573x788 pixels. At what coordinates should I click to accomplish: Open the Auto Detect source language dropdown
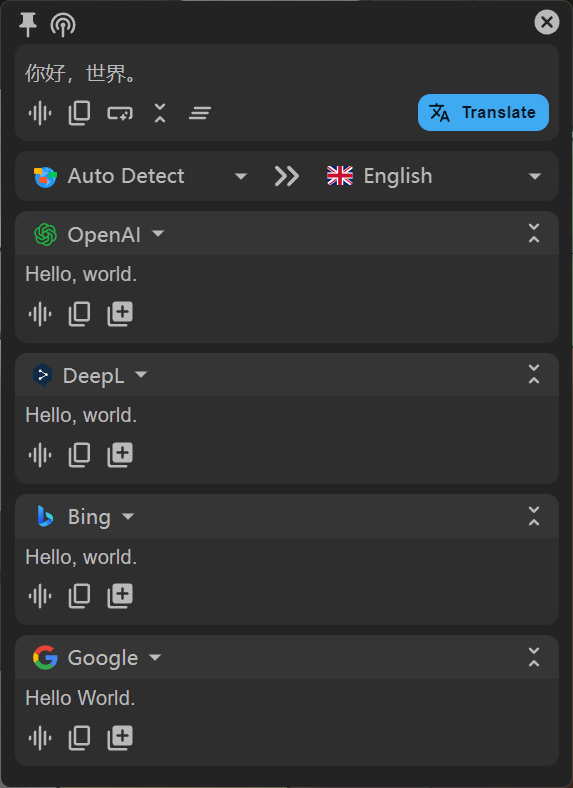[x=140, y=176]
